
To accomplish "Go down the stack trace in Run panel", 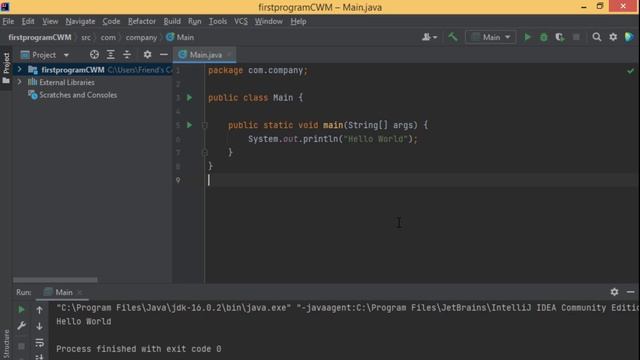I will click(x=39, y=326).
